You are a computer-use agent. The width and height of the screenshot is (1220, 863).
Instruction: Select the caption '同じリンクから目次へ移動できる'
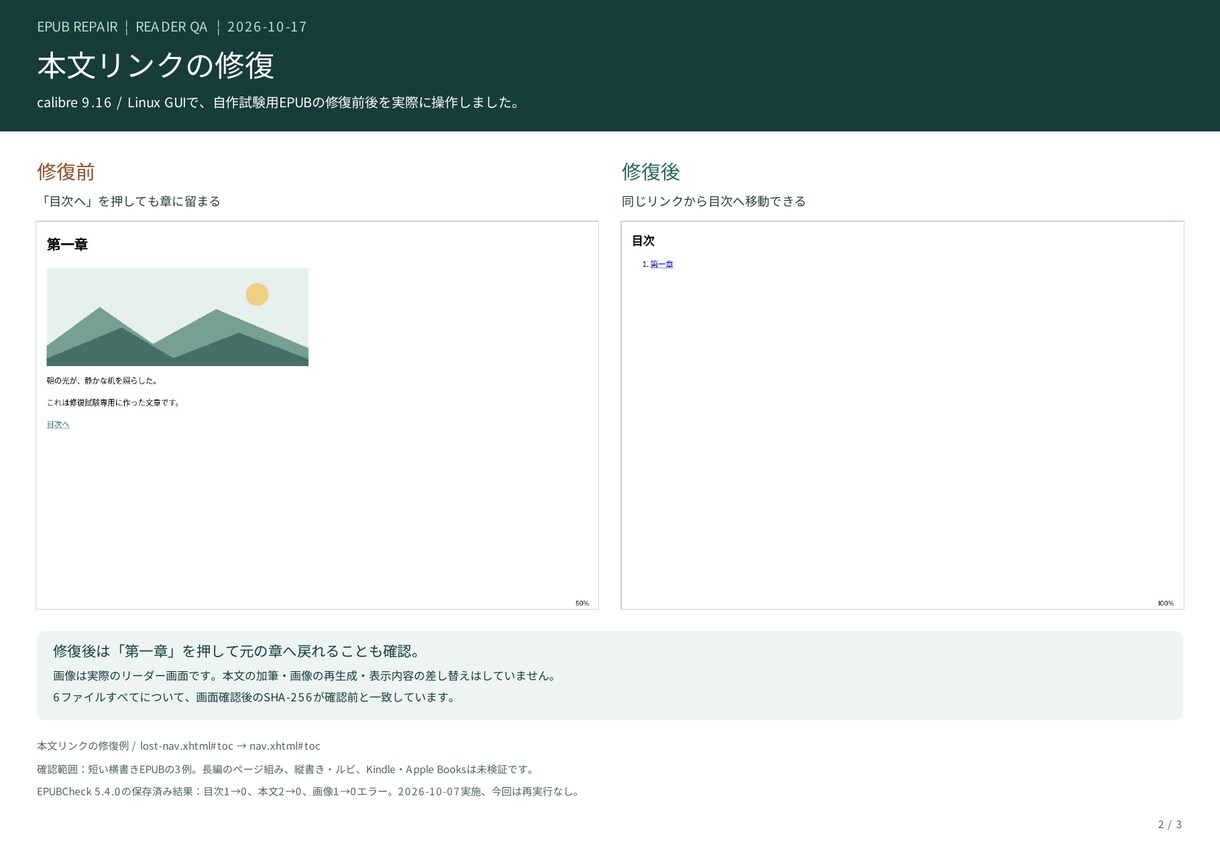pyautogui.click(x=714, y=201)
